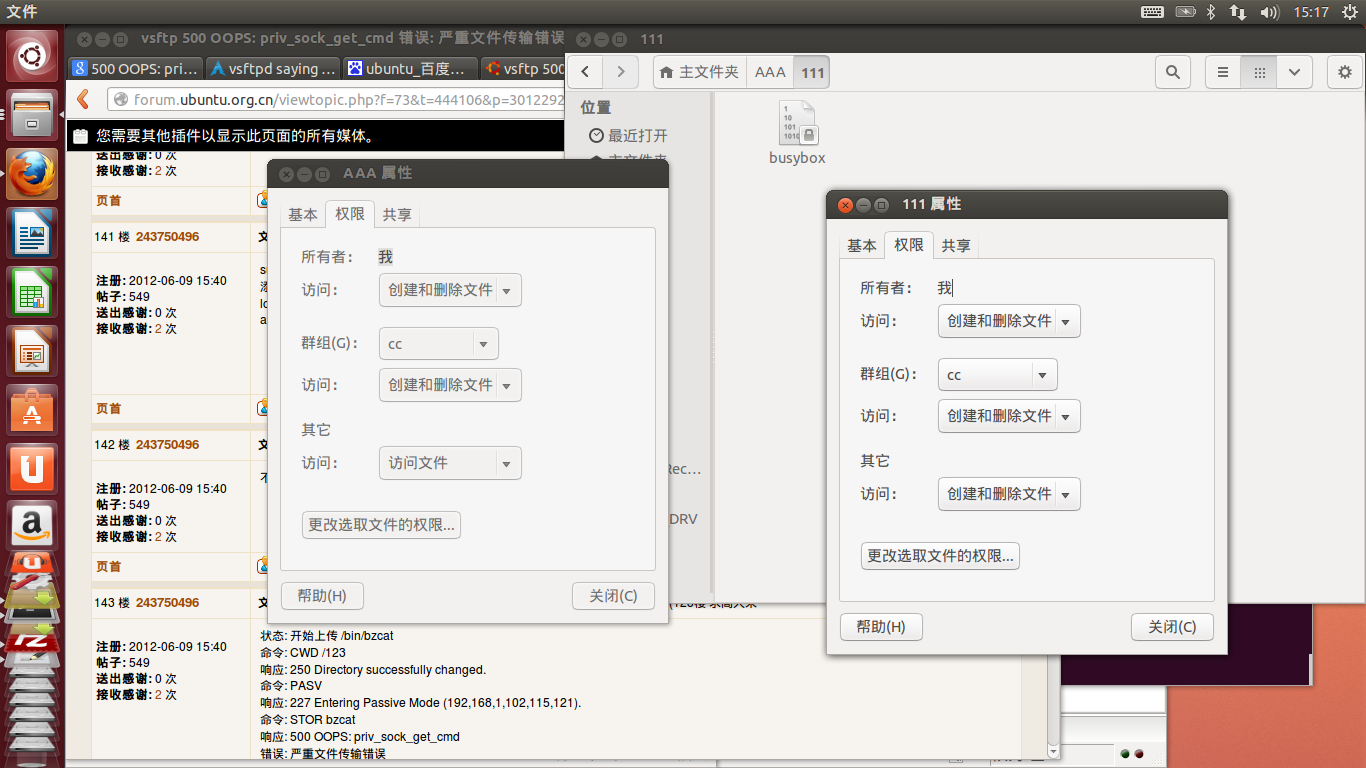Open LibreOffice Calc from the launcher
Viewport: 1366px width, 768px height.
pos(33,292)
